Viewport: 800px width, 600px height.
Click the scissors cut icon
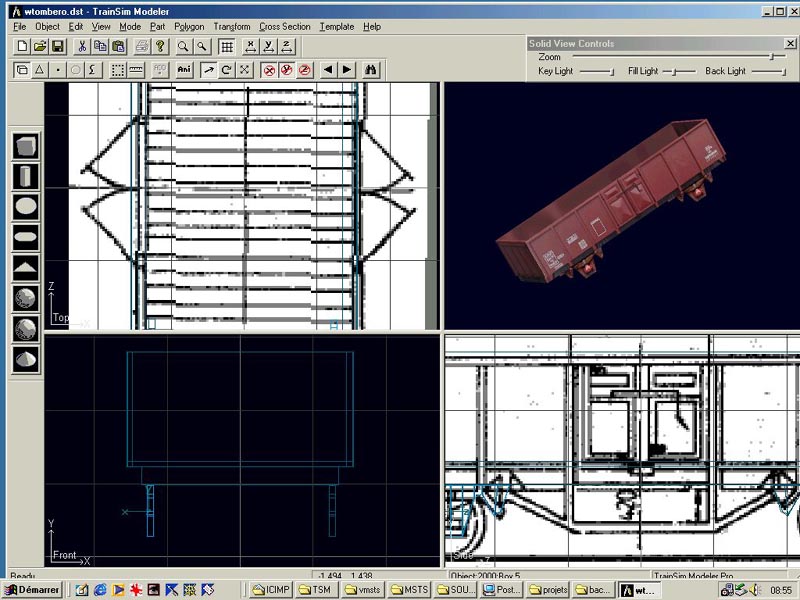tap(82, 47)
